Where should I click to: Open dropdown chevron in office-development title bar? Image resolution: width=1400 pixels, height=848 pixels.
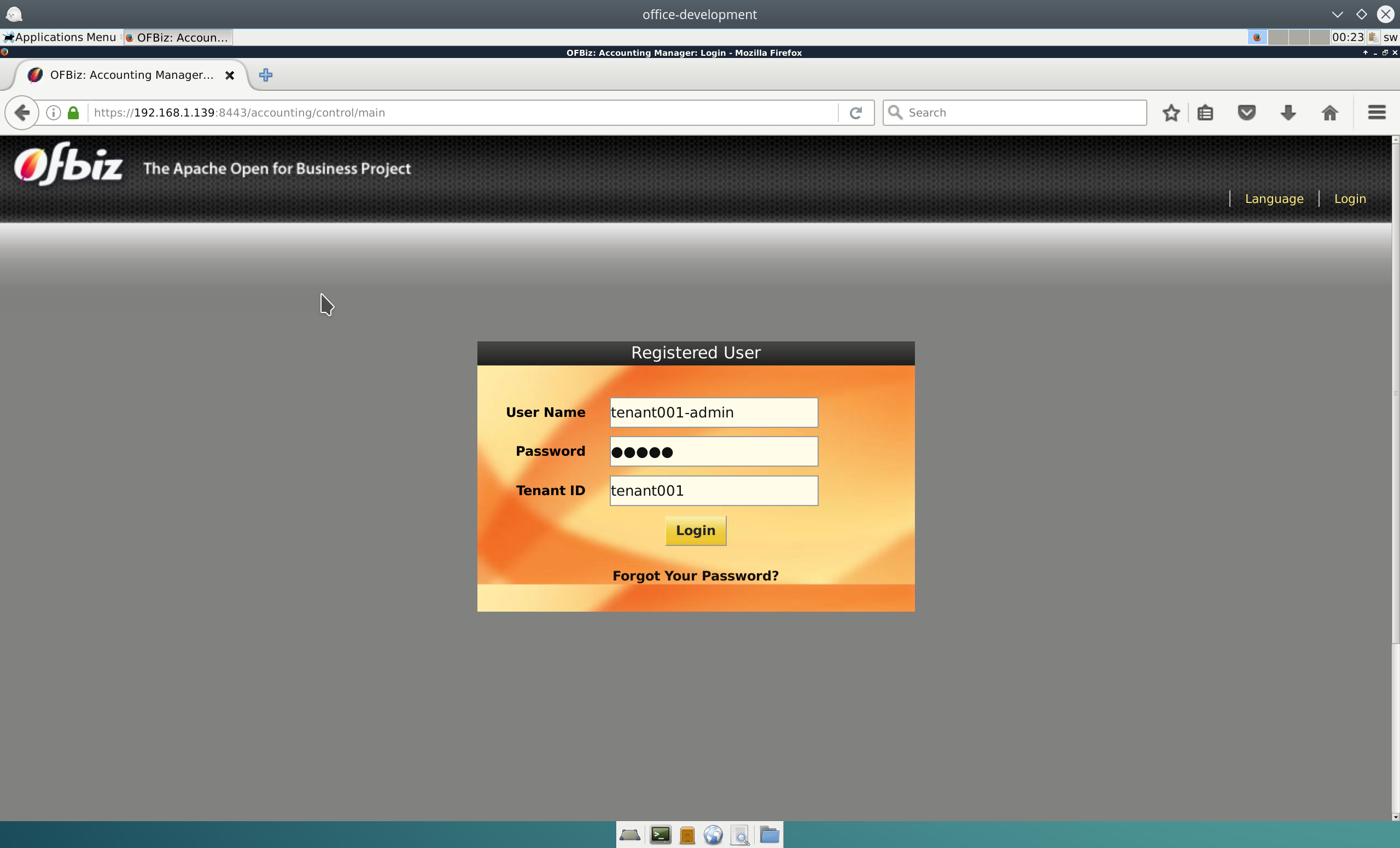(1337, 14)
